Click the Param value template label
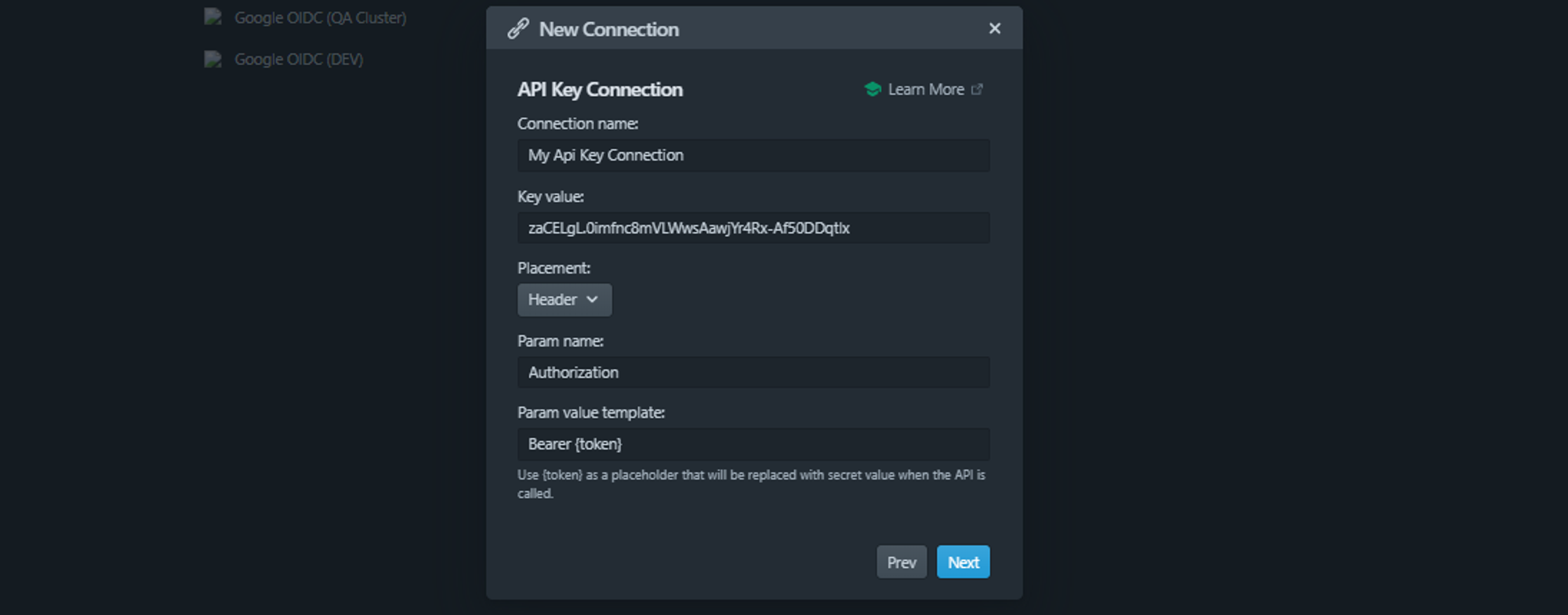1568x615 pixels. pos(590,413)
